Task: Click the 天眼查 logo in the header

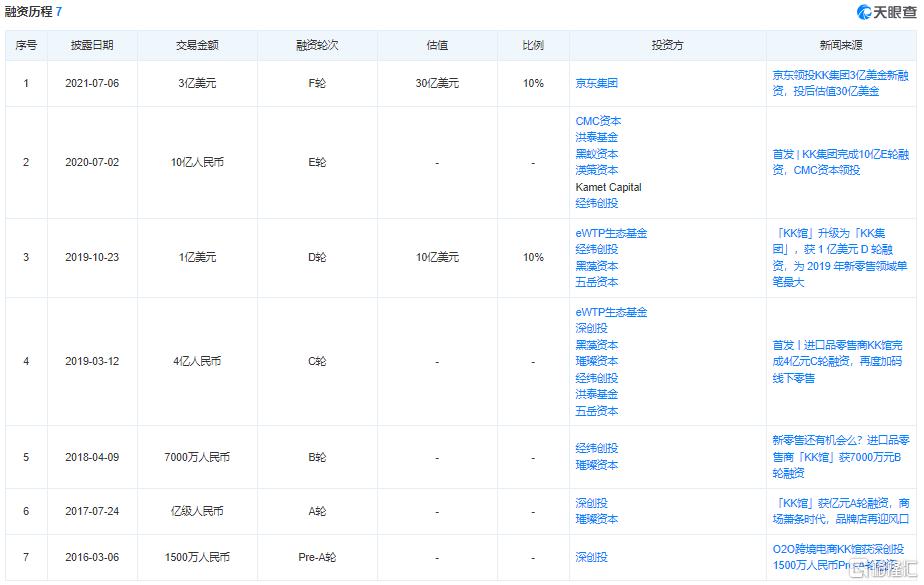Action: point(886,11)
